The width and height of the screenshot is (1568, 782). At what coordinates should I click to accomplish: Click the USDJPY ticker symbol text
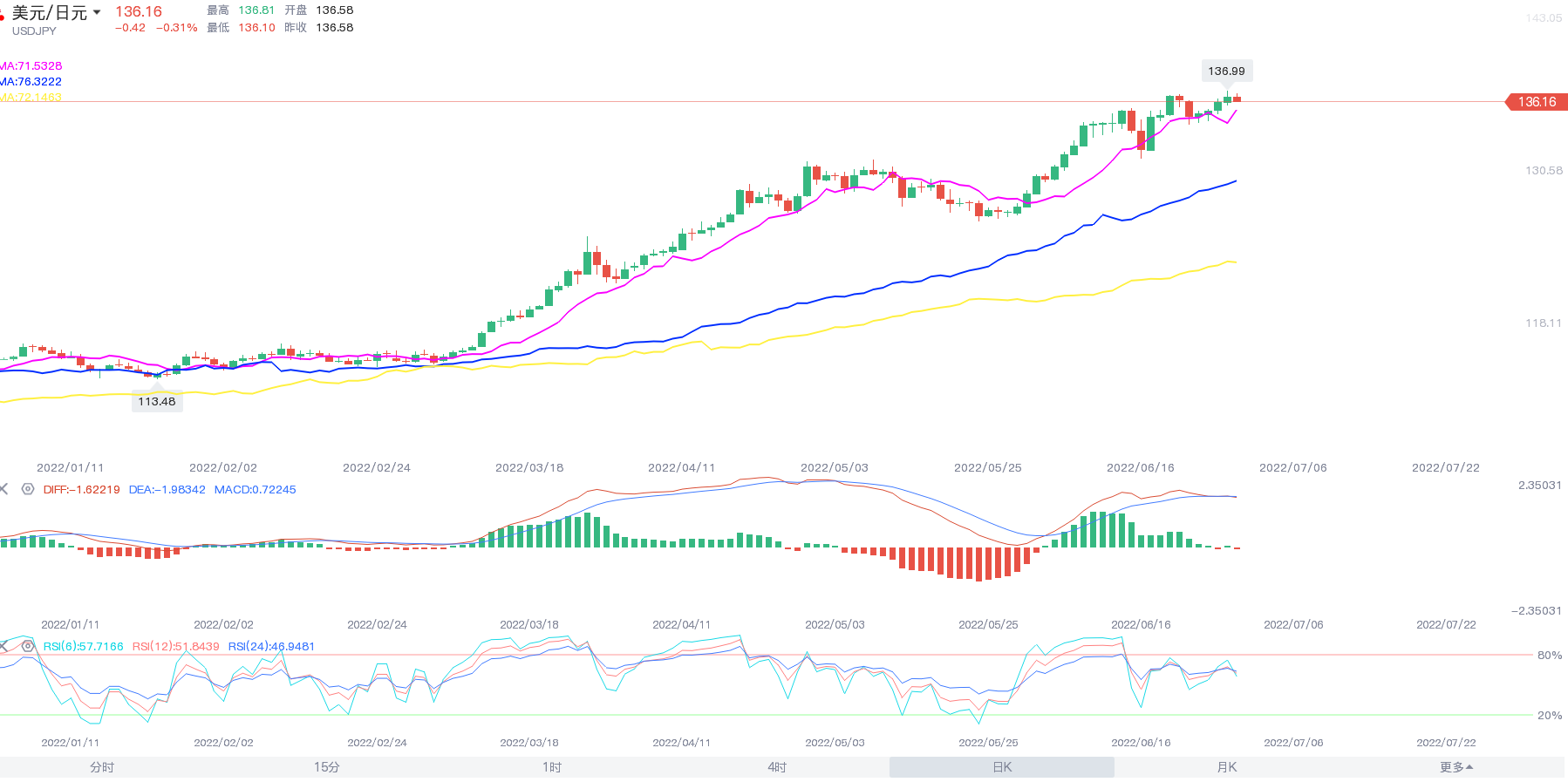(34, 31)
